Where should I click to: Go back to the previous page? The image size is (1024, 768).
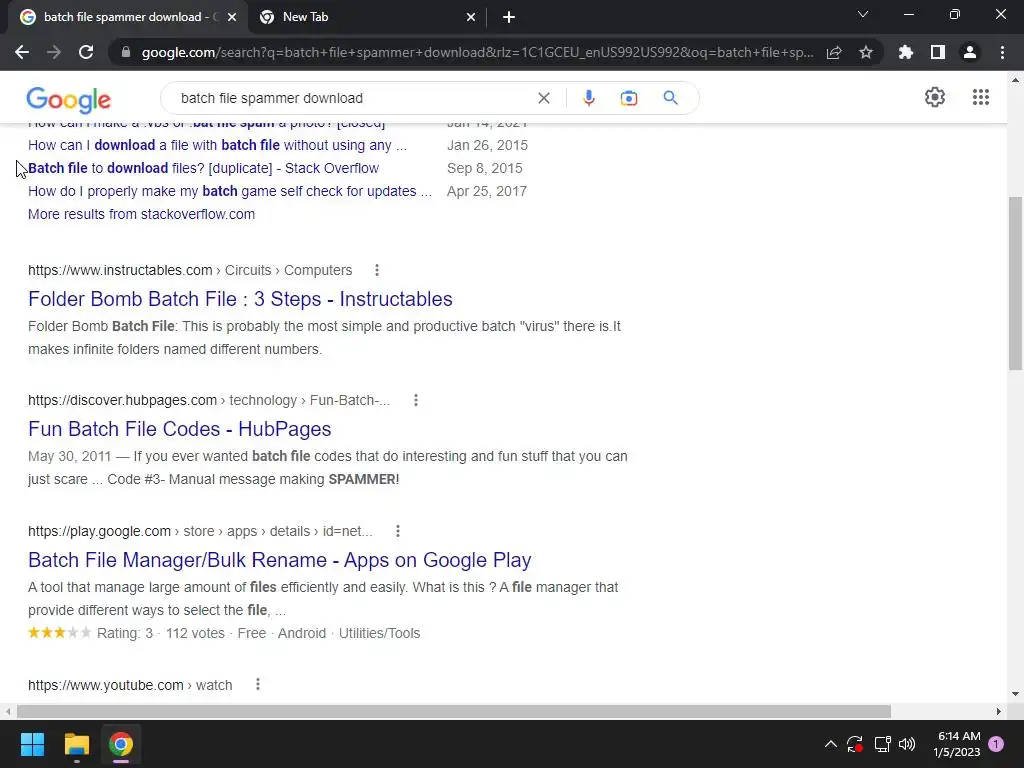point(22,52)
